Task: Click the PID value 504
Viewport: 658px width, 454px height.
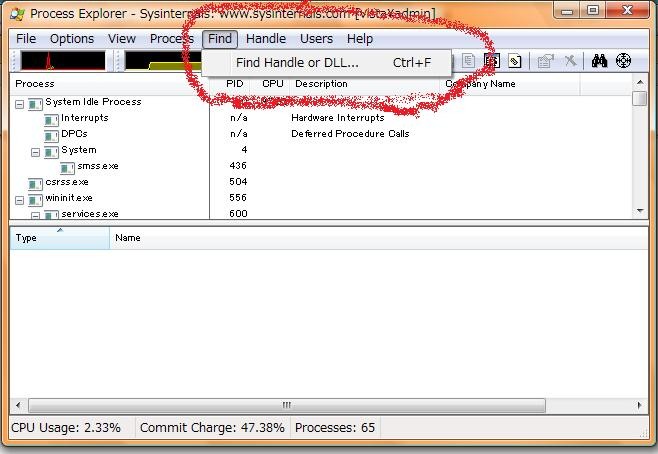Action: click(x=238, y=182)
